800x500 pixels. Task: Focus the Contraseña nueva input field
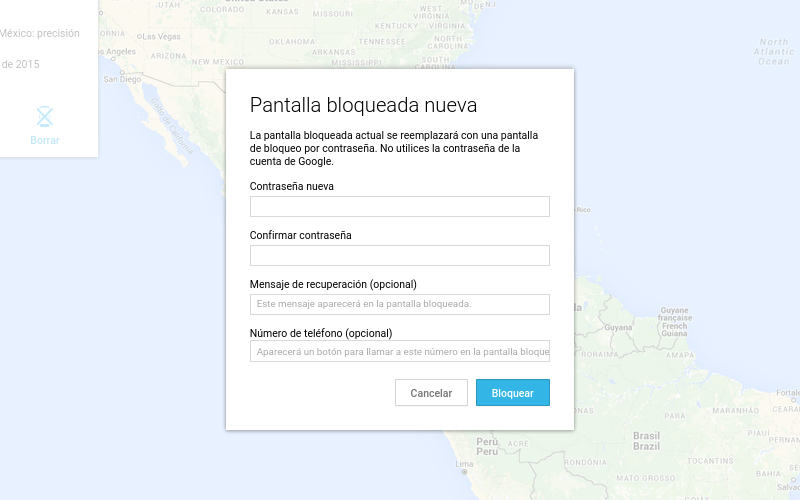(x=399, y=207)
